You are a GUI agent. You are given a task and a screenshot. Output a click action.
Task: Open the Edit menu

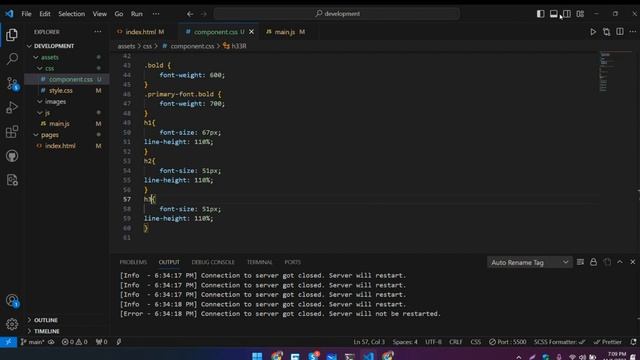click(45, 14)
